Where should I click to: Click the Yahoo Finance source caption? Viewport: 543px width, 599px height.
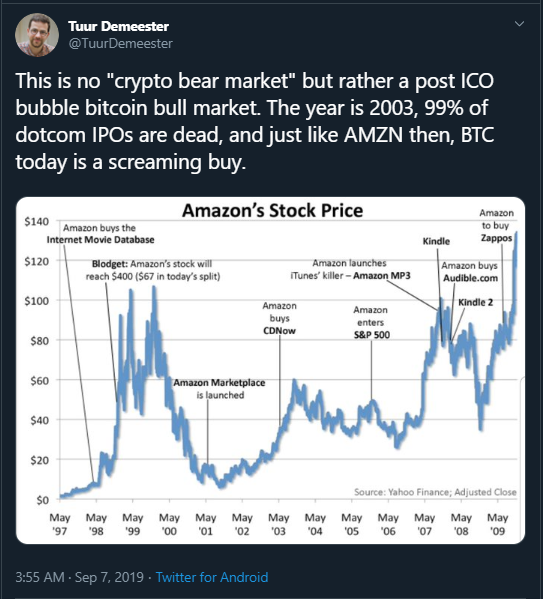coord(435,492)
